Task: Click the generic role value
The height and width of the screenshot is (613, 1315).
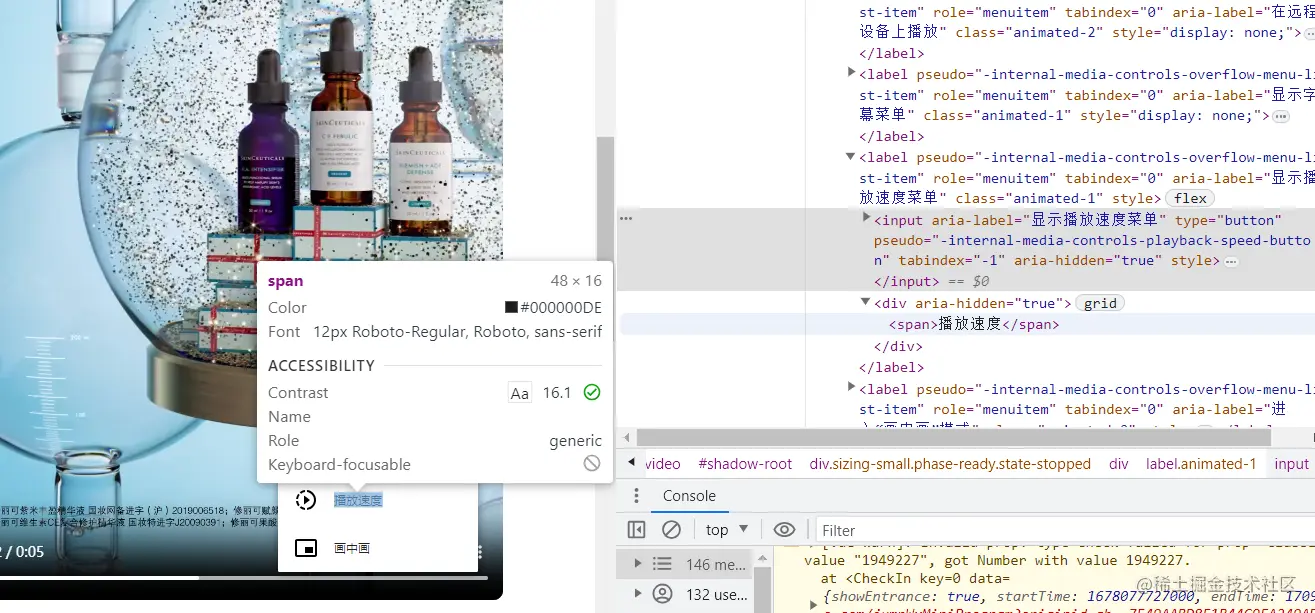Action: click(575, 441)
